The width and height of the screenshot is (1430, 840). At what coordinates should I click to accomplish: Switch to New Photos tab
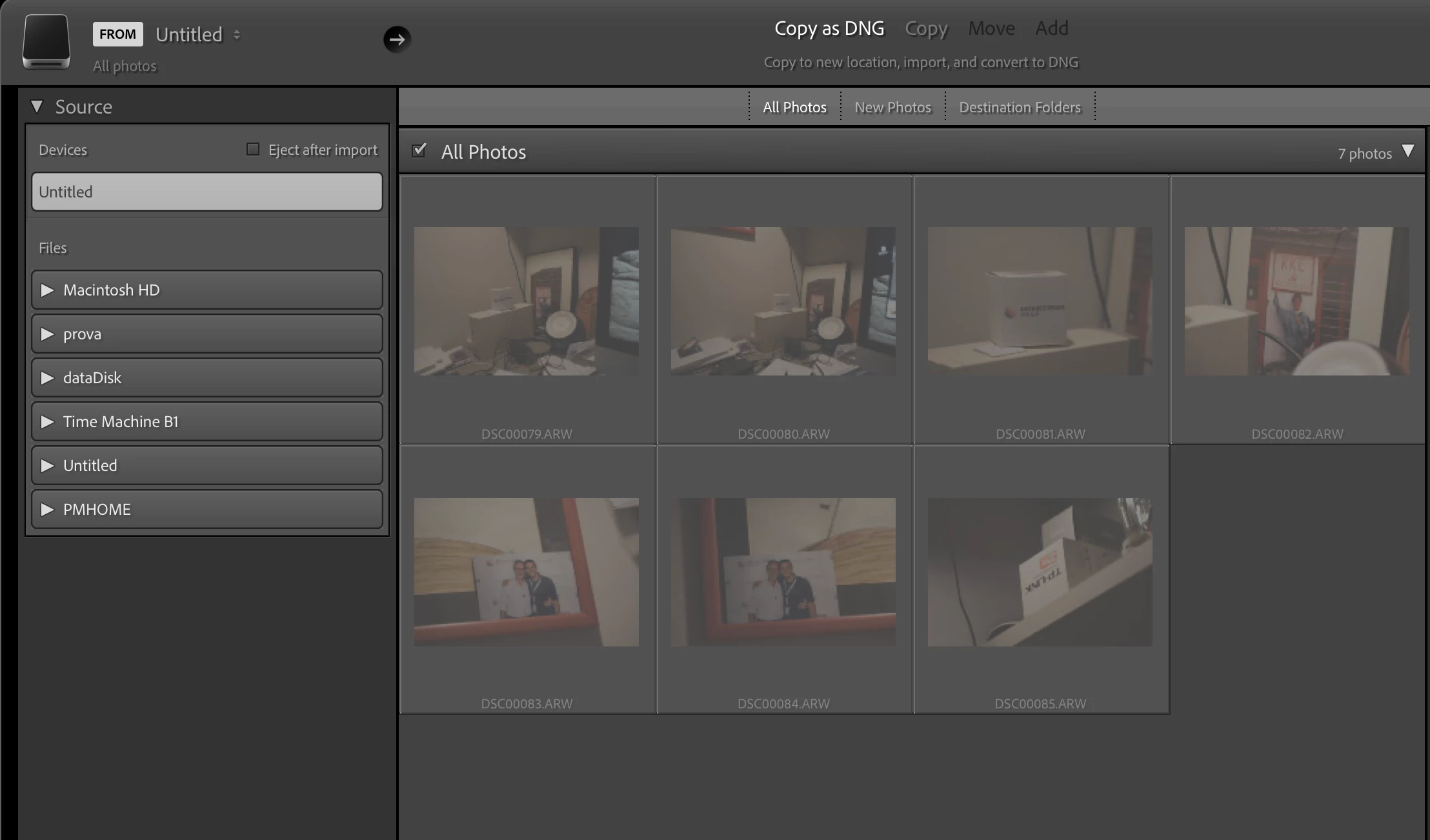892,107
